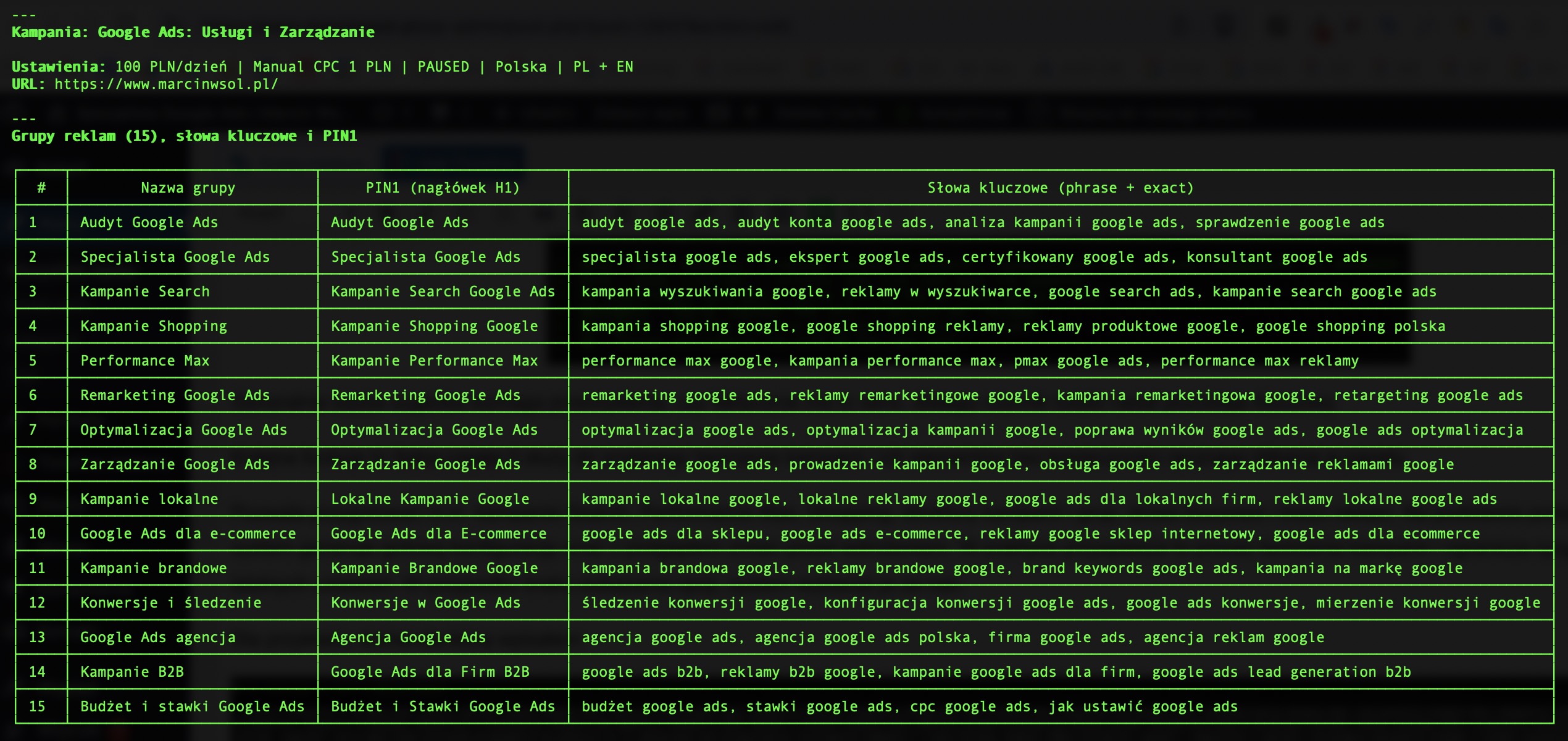Image resolution: width=1568 pixels, height=741 pixels.
Task: Select the "100 PLN/dzień" budget value
Action: click(x=171, y=67)
